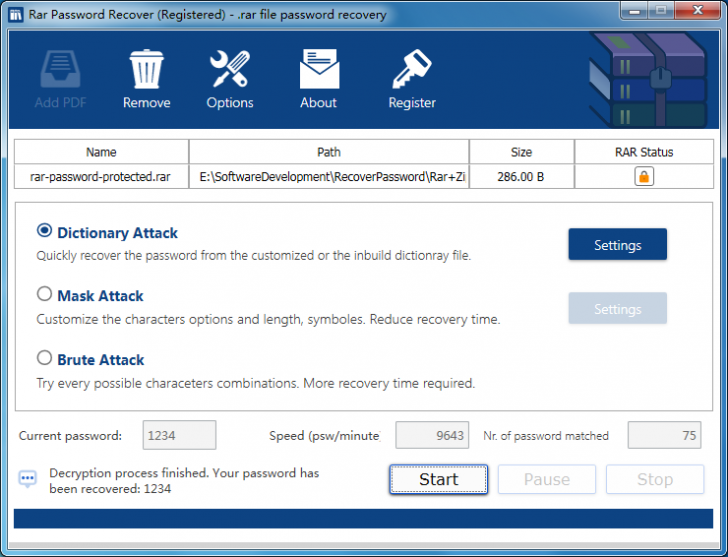This screenshot has height=557, width=728.
Task: Click the Brute Attack label text
Action: click(x=101, y=360)
